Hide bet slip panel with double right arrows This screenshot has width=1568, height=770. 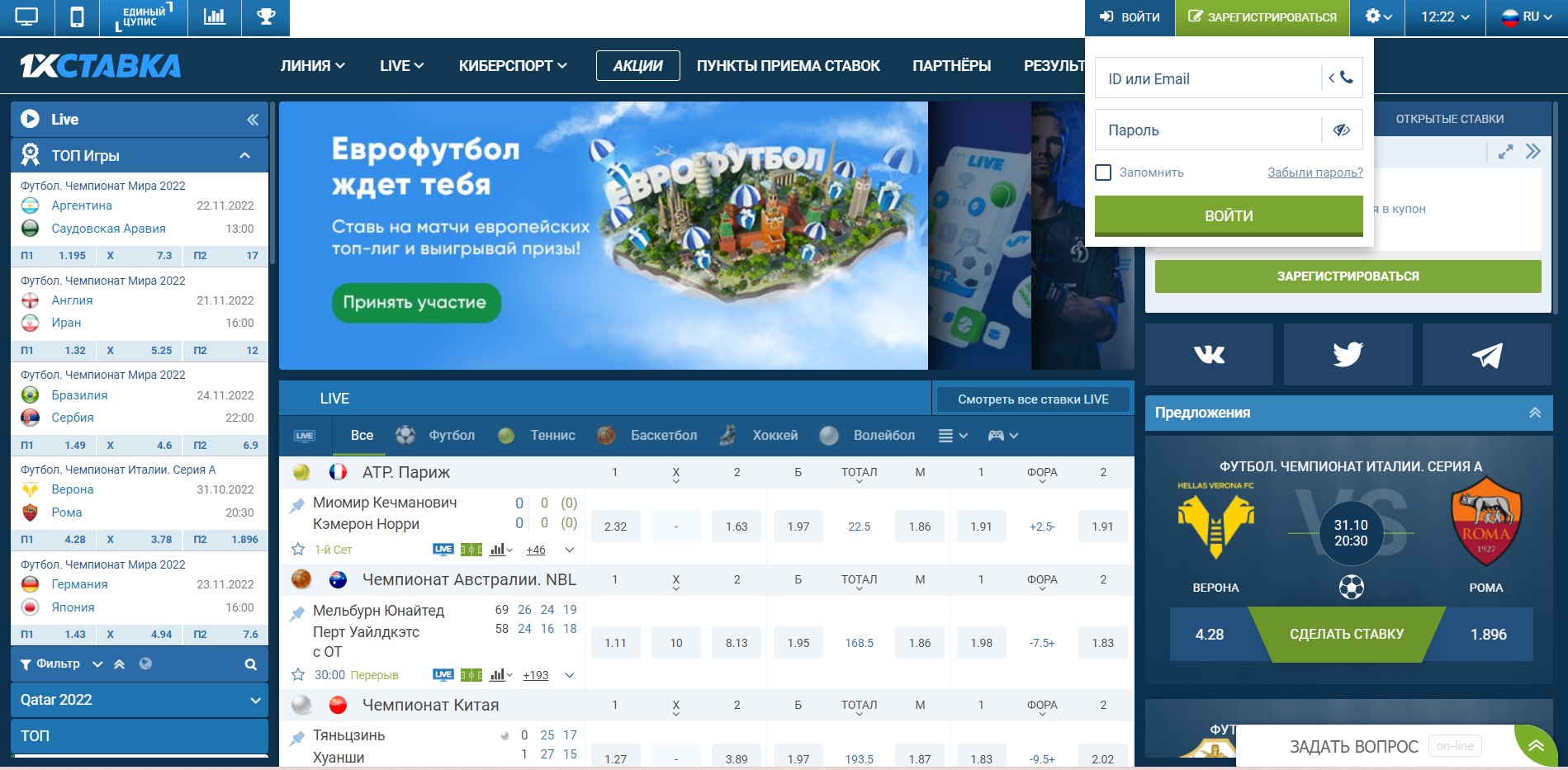[x=1533, y=152]
